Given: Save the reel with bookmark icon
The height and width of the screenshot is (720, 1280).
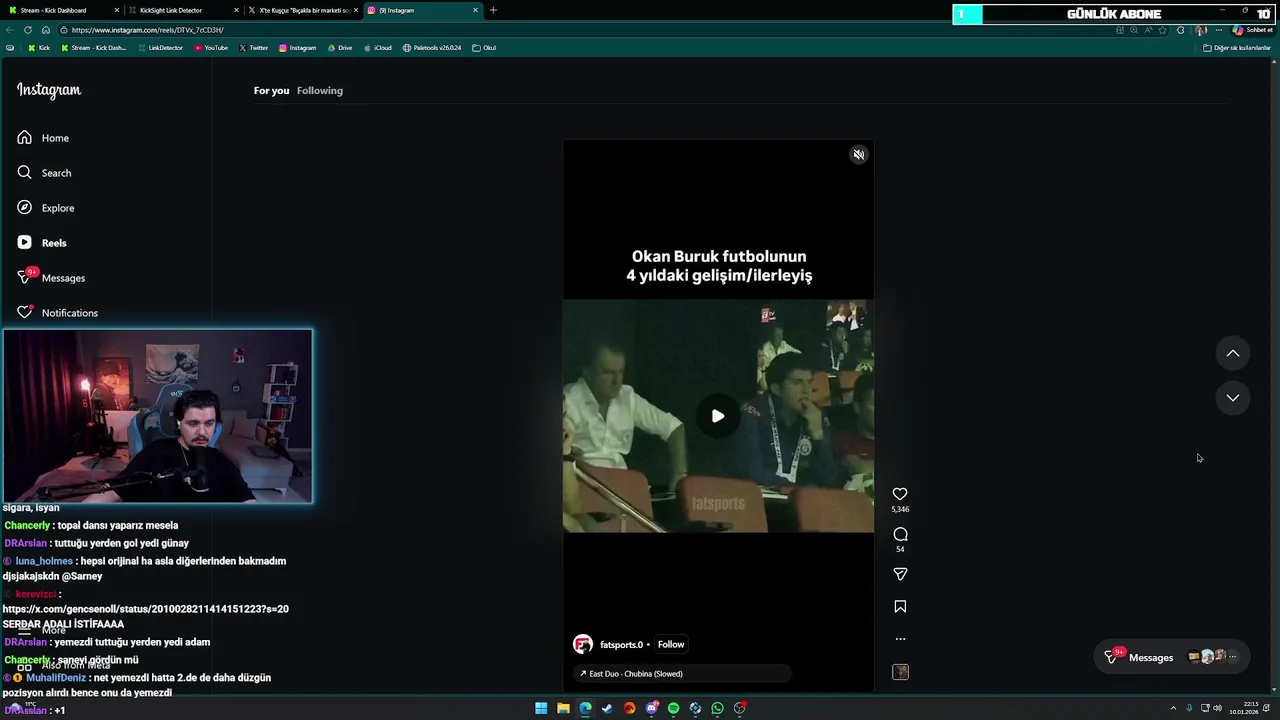Looking at the screenshot, I should point(900,606).
